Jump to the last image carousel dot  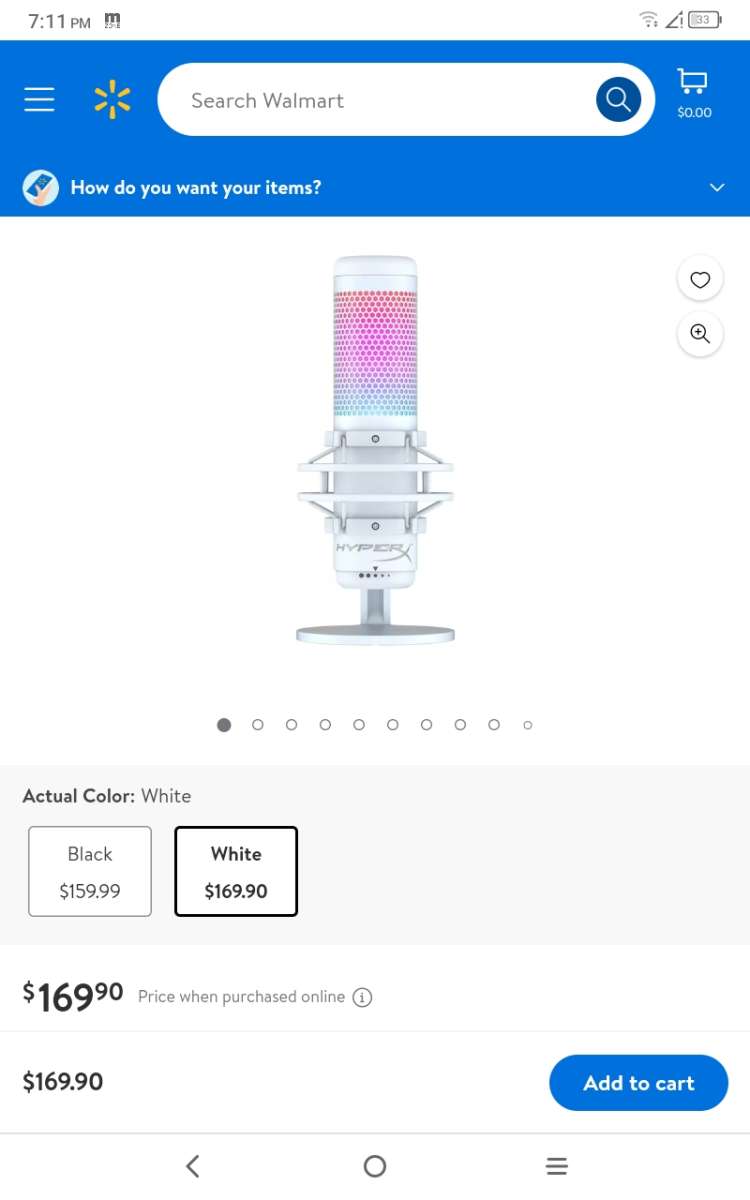528,725
